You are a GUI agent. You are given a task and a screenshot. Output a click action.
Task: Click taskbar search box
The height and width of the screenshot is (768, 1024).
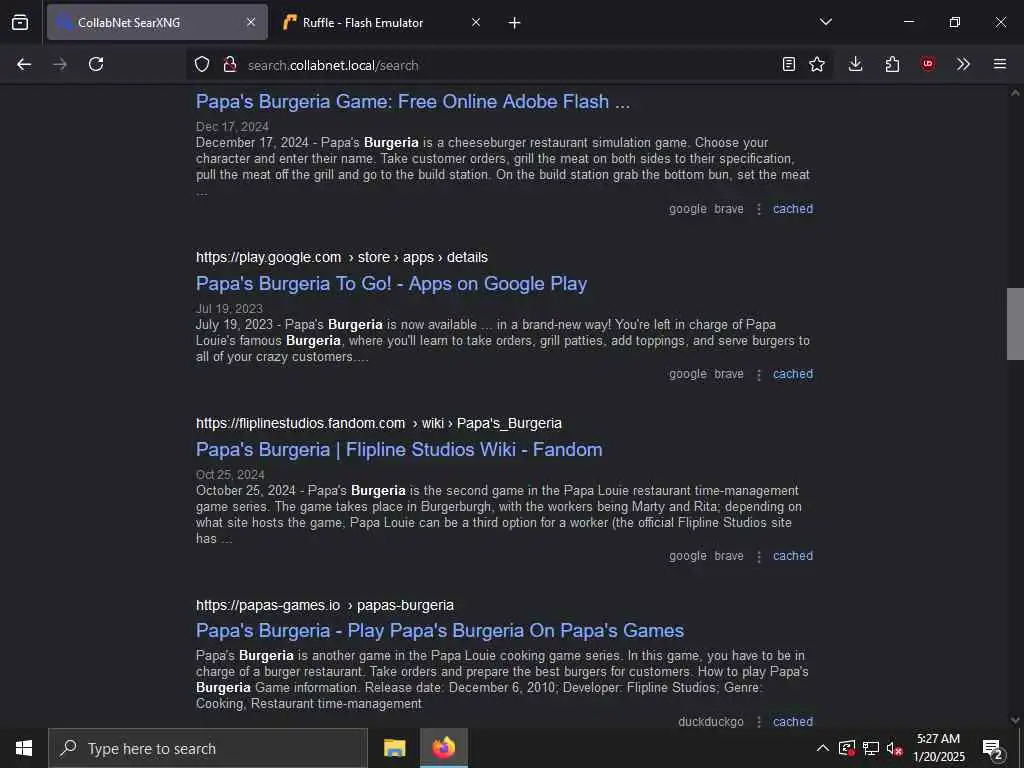208,748
